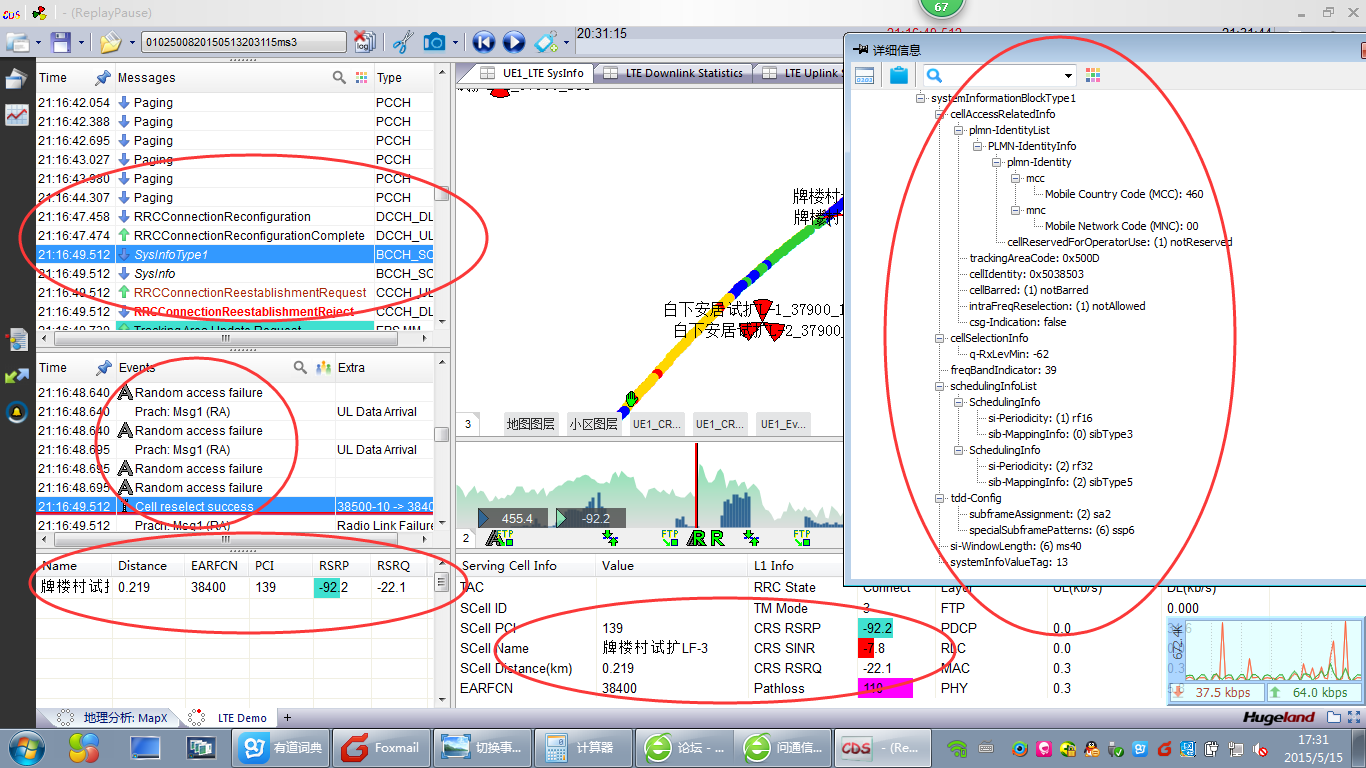Open the search dropdown in detail window
1366x768 pixels.
[1068, 76]
